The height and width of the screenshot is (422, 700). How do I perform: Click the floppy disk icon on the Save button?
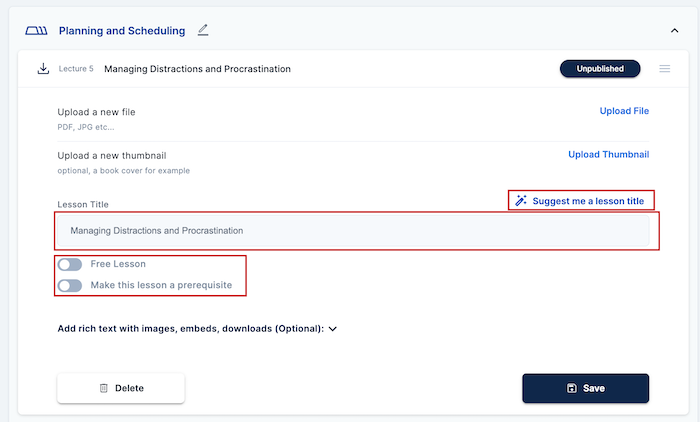pyautogui.click(x=572, y=388)
